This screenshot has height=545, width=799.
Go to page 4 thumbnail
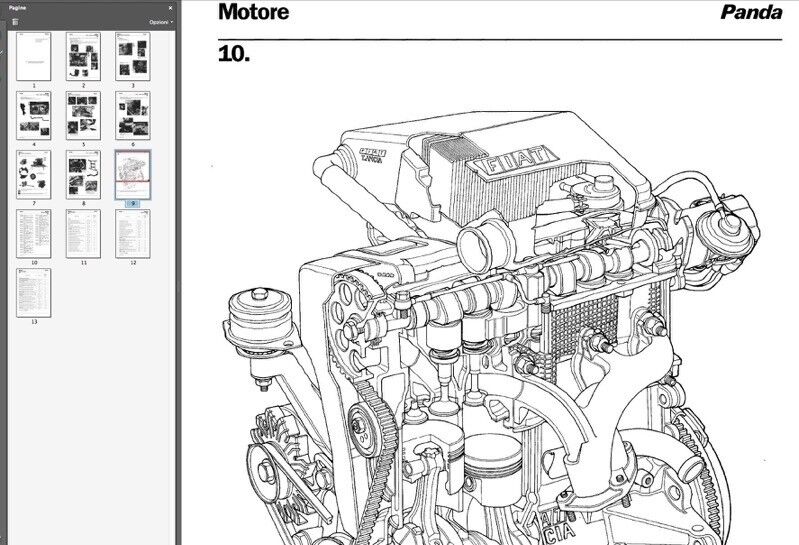[x=34, y=115]
